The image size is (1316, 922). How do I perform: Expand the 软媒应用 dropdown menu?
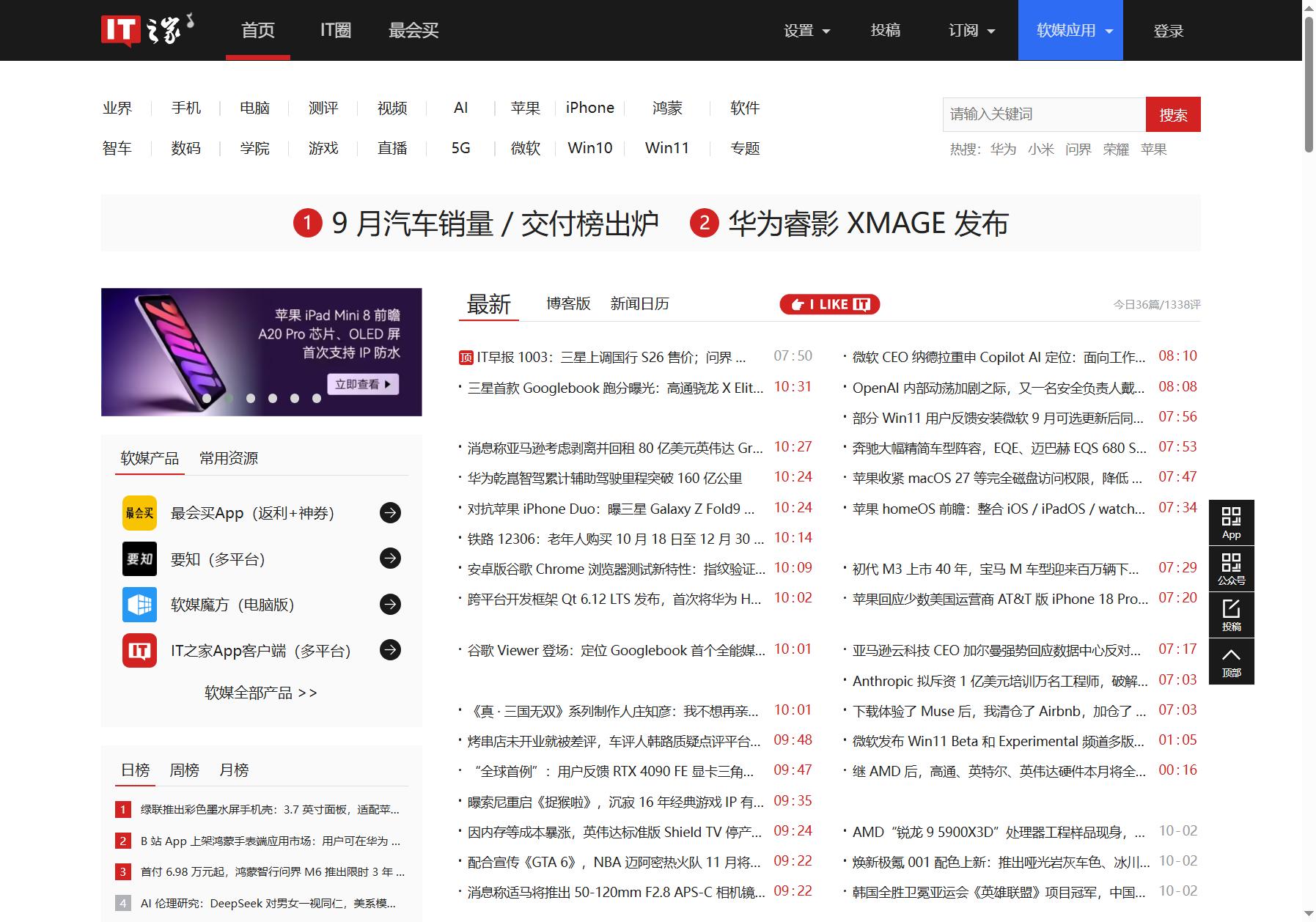click(1070, 30)
